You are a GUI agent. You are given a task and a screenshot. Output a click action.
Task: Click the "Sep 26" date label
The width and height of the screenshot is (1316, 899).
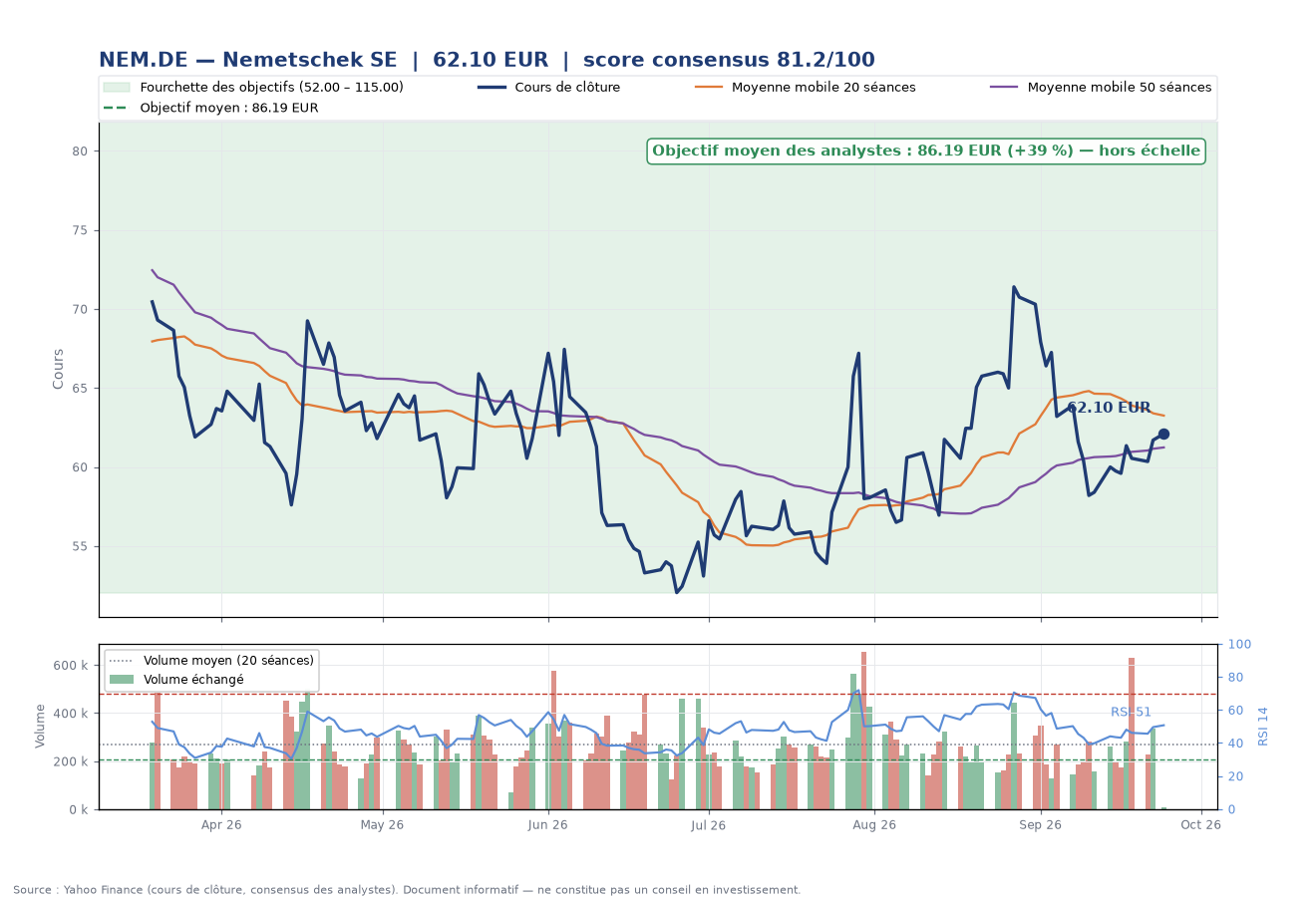(x=1041, y=825)
